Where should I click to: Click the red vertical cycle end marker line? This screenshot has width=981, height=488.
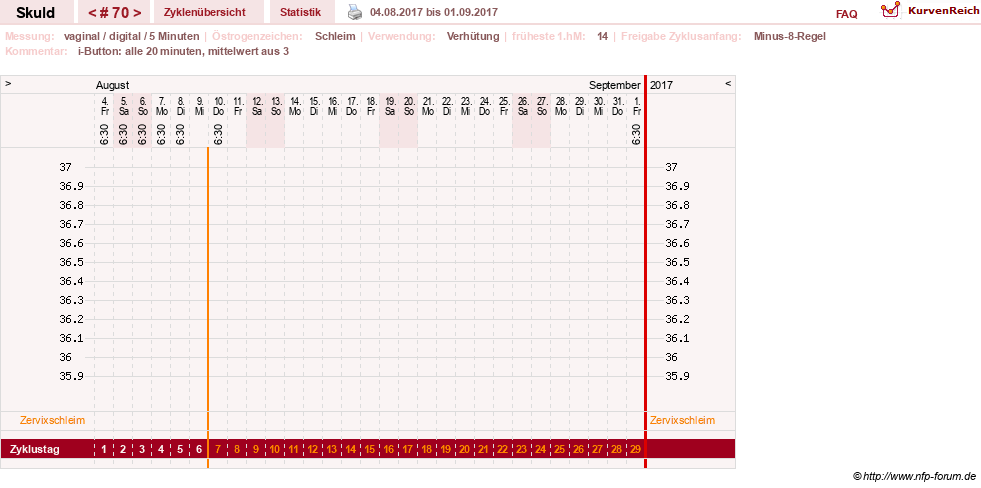(x=645, y=272)
